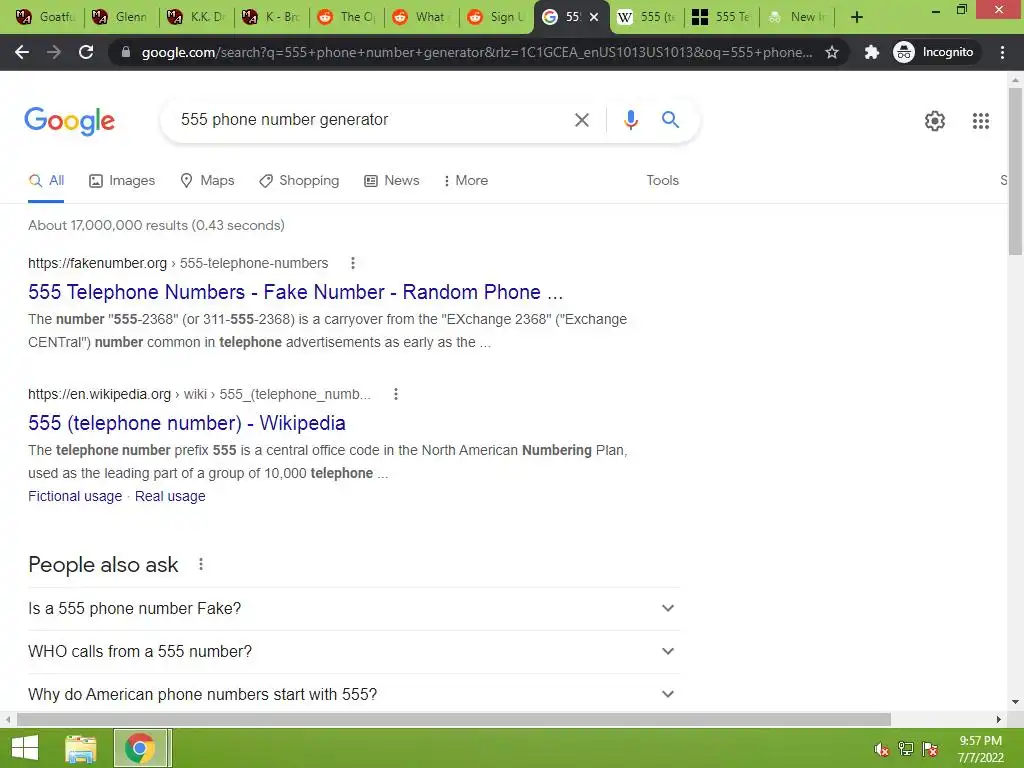Viewport: 1024px width, 768px height.
Task: Open '555 Telephone Numbers - Fake Number' result
Action: [x=295, y=292]
